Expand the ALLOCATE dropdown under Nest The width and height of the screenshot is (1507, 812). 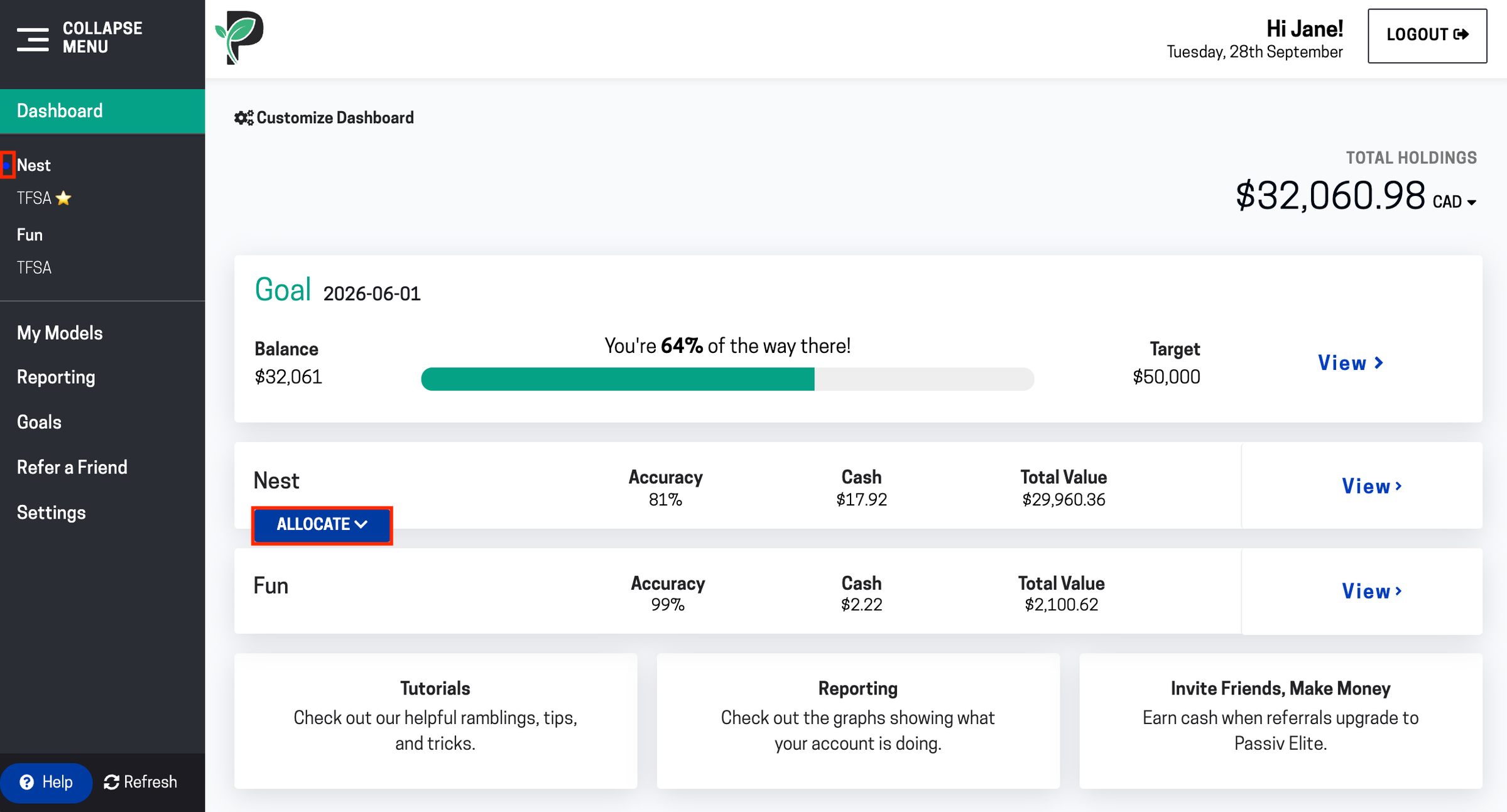coord(322,525)
